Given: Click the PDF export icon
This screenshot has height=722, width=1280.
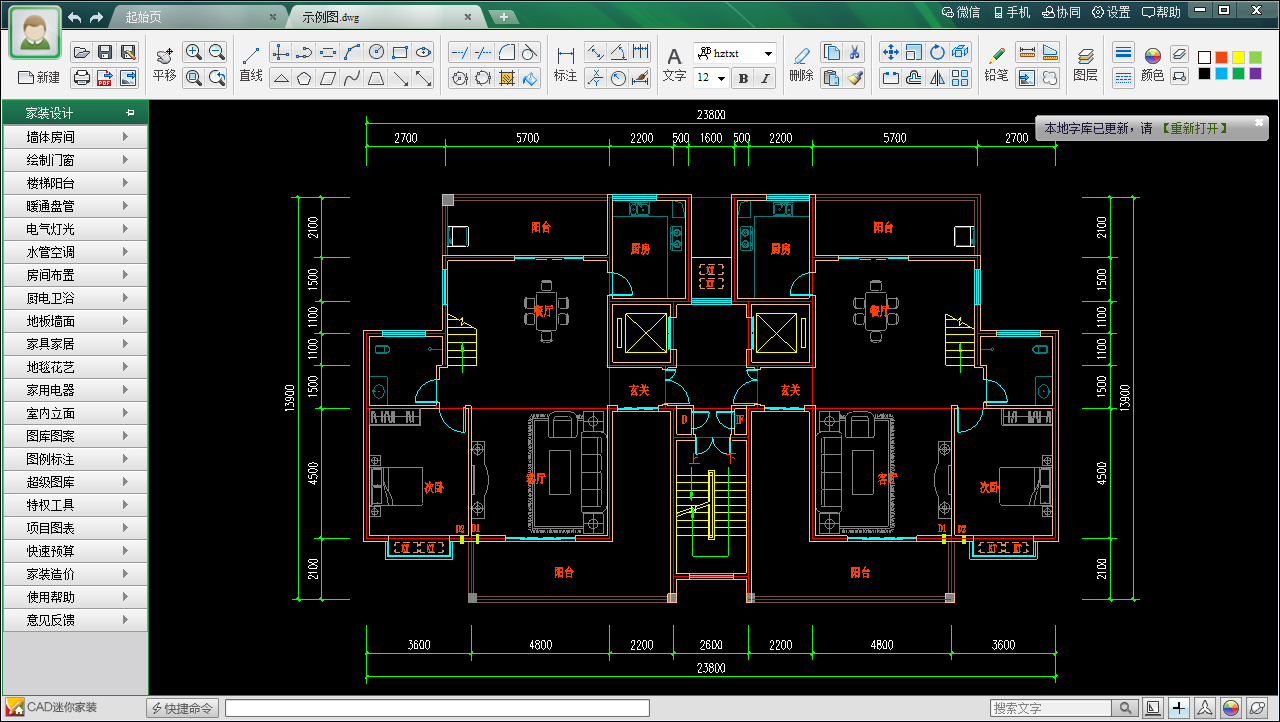Looking at the screenshot, I should [x=105, y=77].
